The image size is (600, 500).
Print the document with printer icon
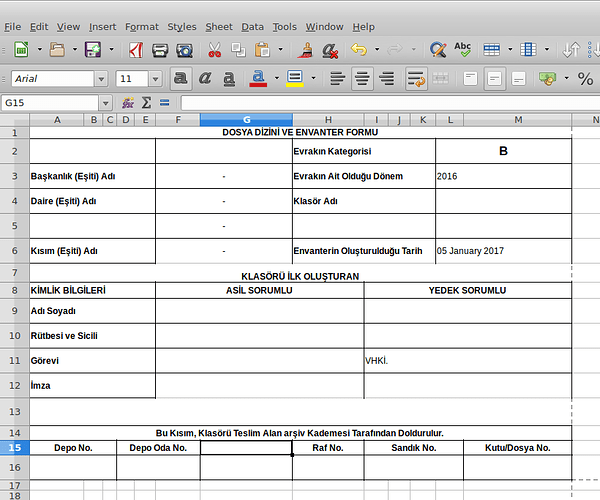coord(160,50)
